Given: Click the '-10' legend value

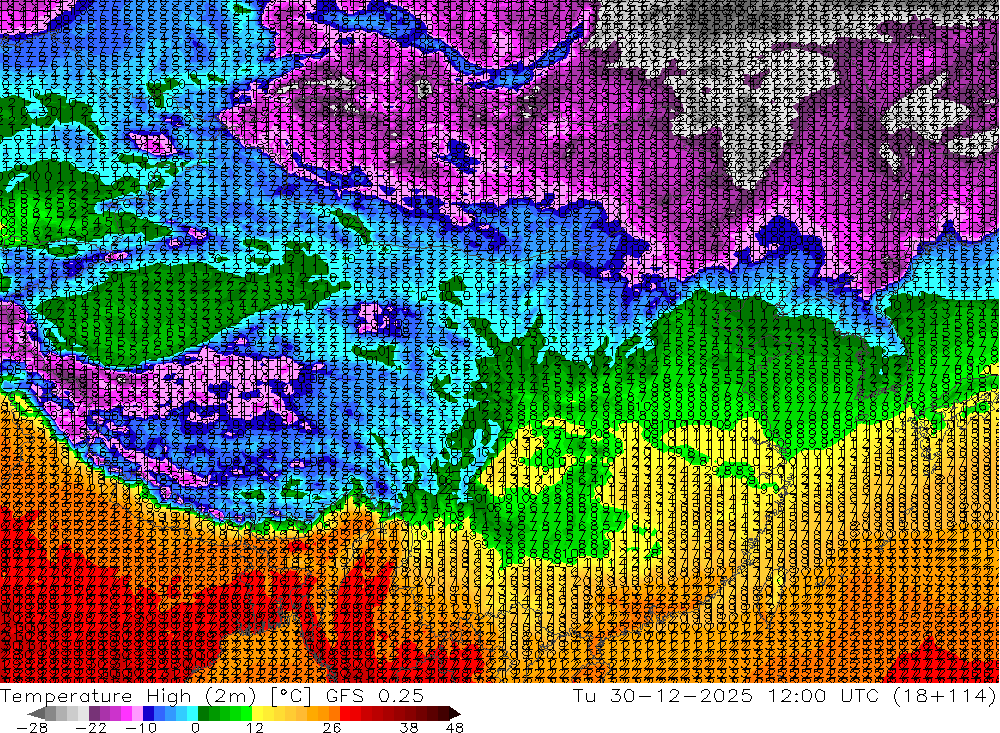Looking at the screenshot, I should pyautogui.click(x=141, y=727).
